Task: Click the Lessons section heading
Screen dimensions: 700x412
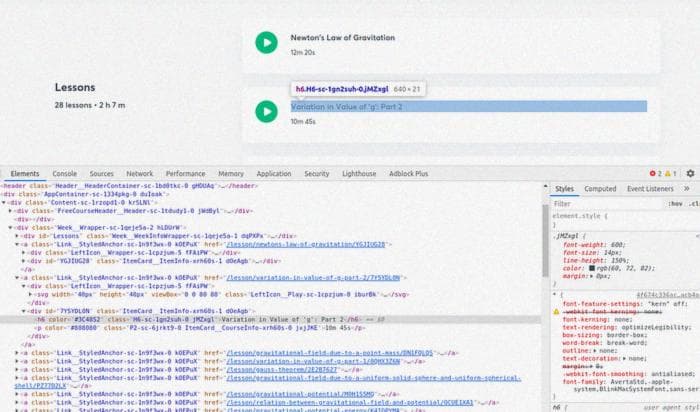Action: pyautogui.click(x=75, y=87)
